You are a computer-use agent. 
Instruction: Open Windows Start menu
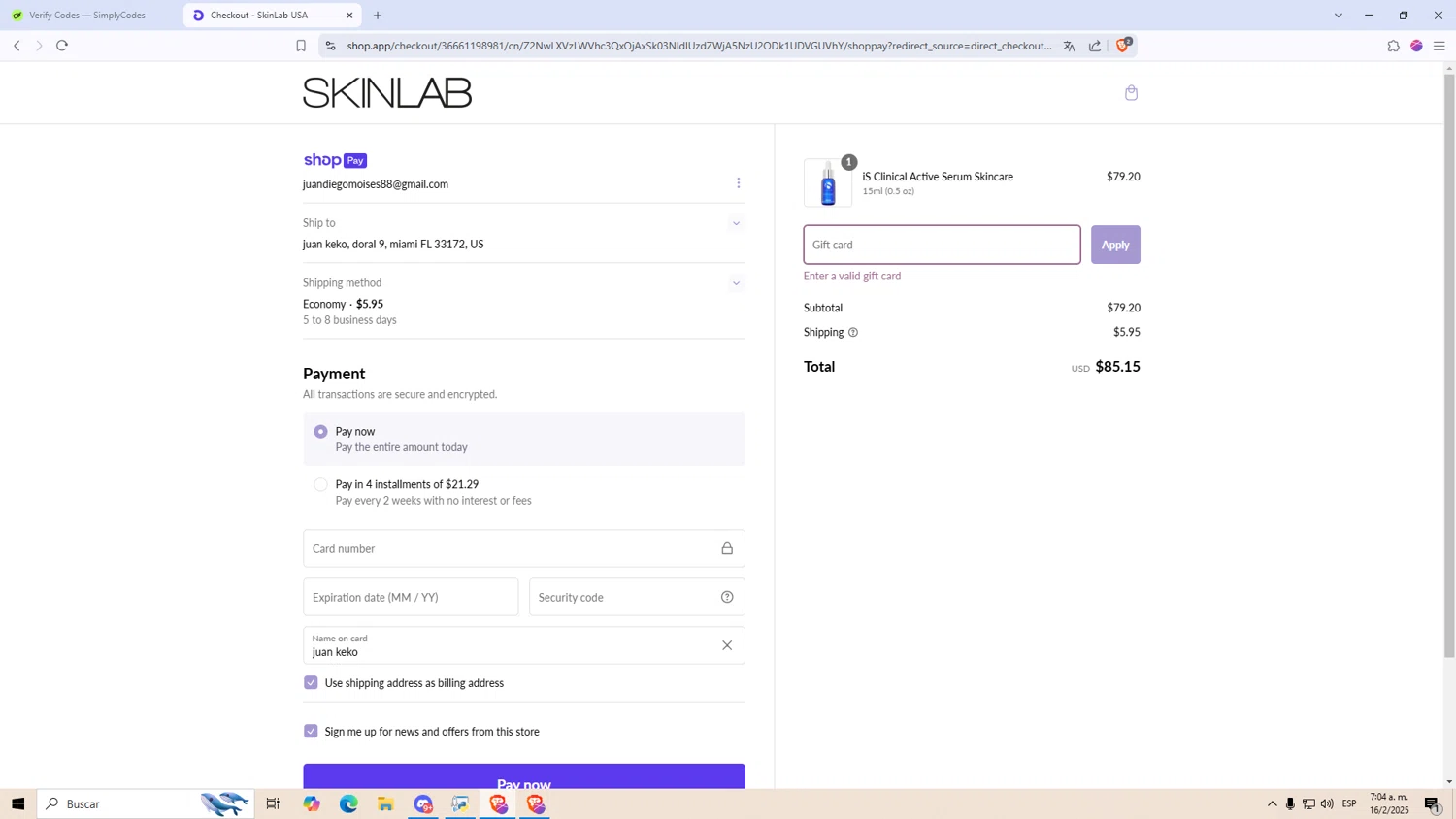coord(17,803)
